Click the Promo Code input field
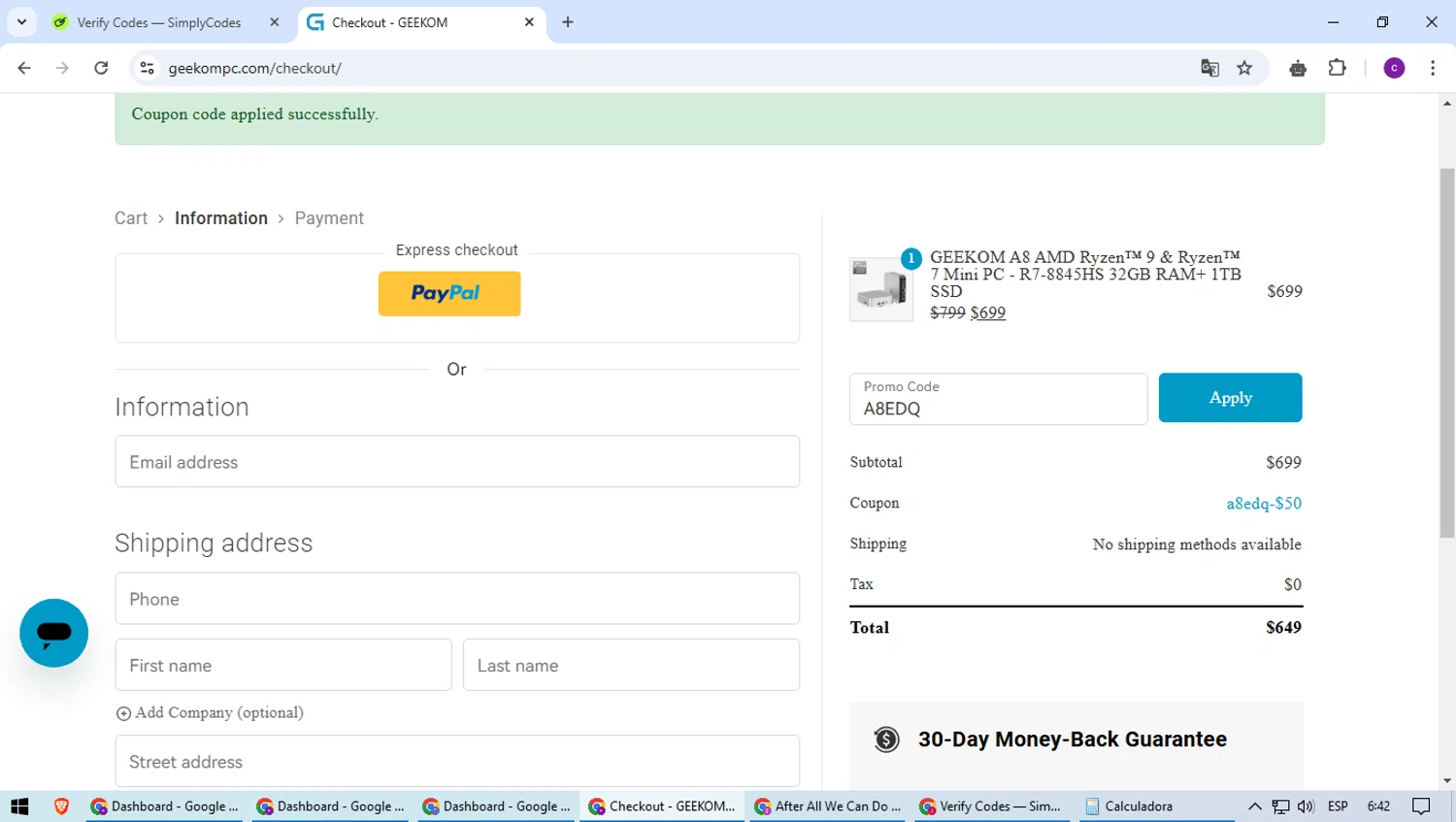1456x822 pixels. tap(998, 399)
